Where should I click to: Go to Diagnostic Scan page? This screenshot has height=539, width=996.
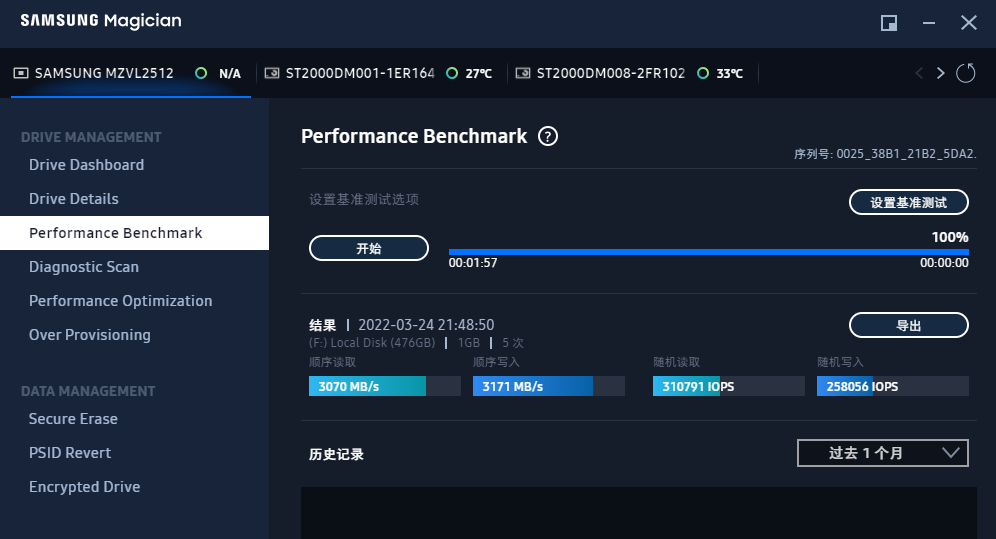tap(84, 267)
